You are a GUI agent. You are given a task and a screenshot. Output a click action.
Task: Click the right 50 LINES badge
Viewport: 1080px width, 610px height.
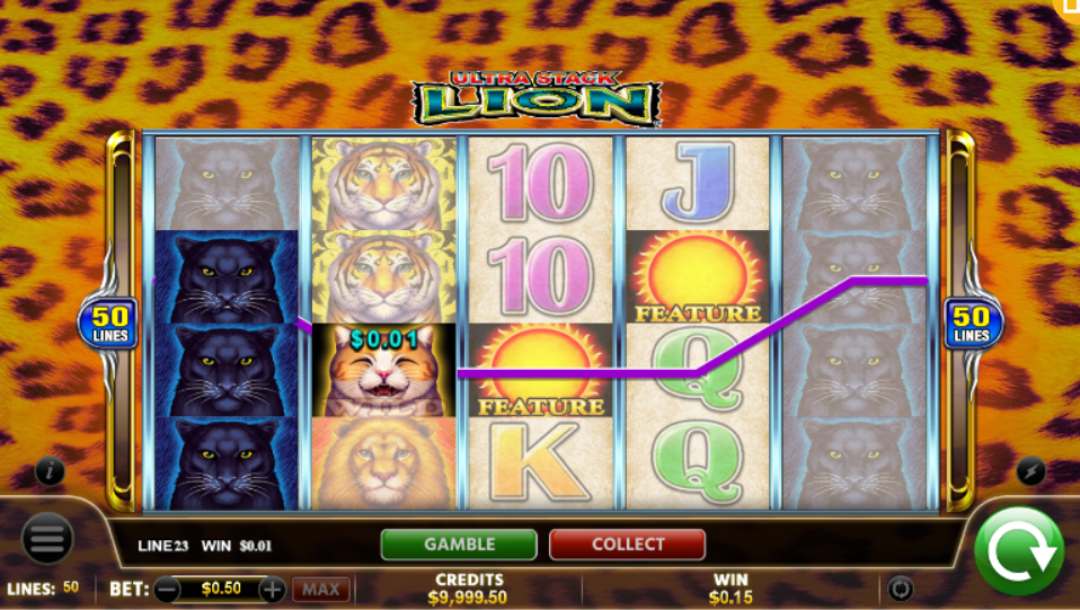[971, 324]
